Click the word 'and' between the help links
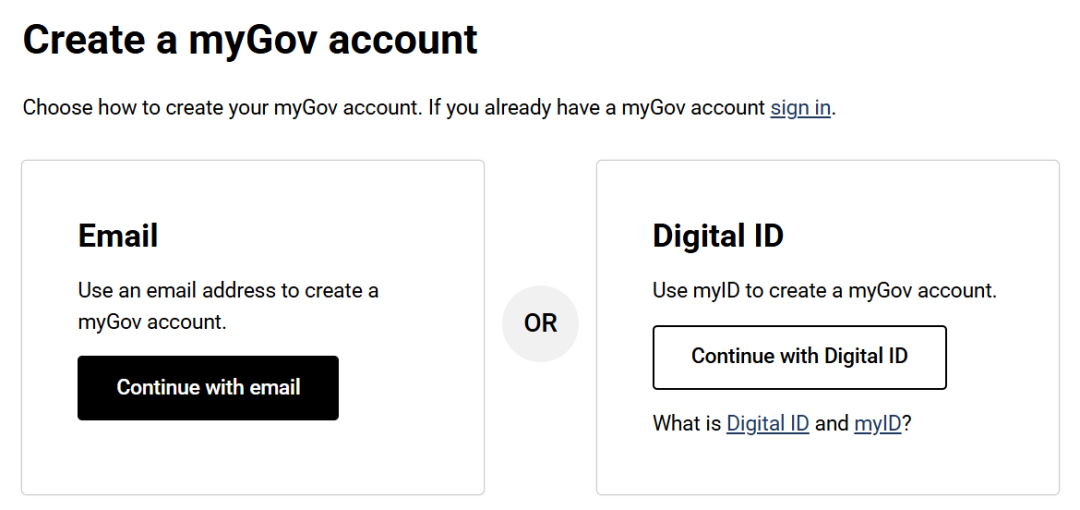1080x510 pixels. (x=831, y=423)
